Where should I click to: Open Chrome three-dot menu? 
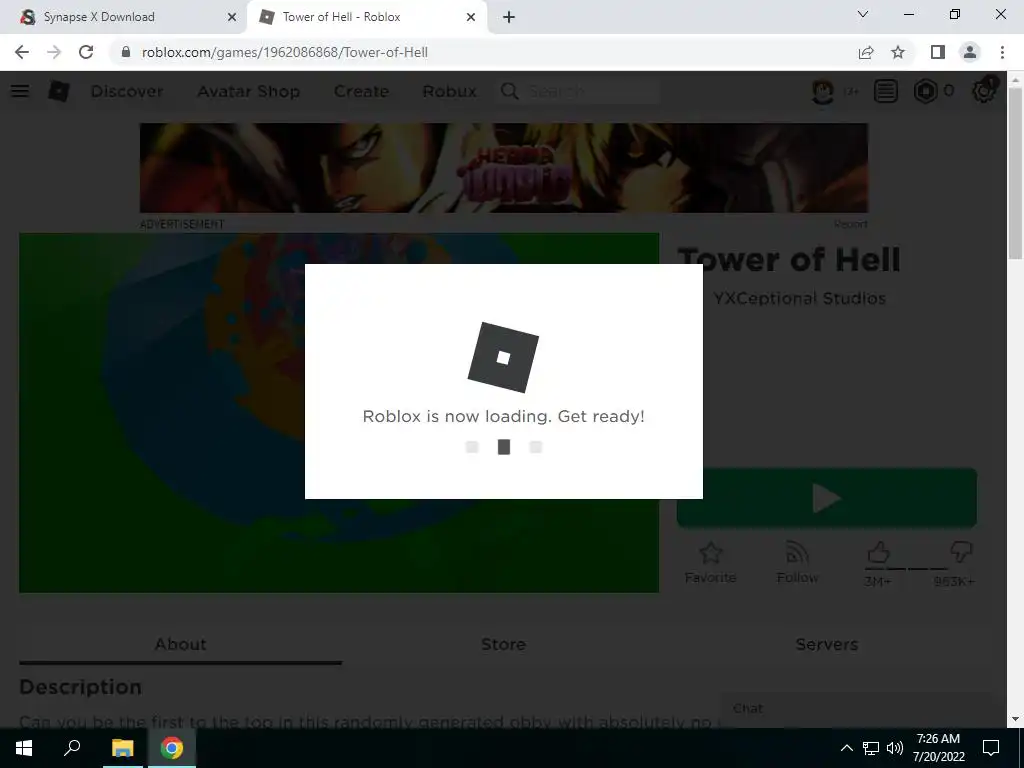[x=1002, y=52]
